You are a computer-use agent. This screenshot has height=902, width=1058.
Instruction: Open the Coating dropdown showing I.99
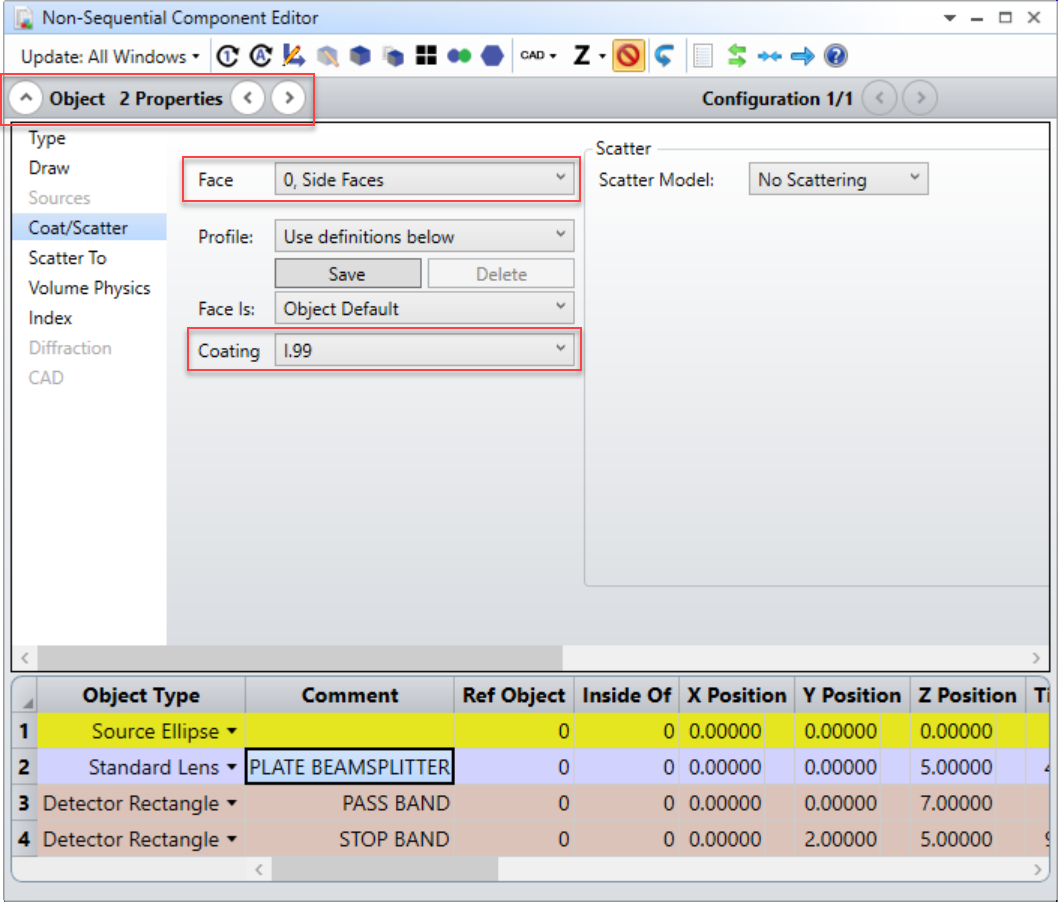(x=424, y=350)
